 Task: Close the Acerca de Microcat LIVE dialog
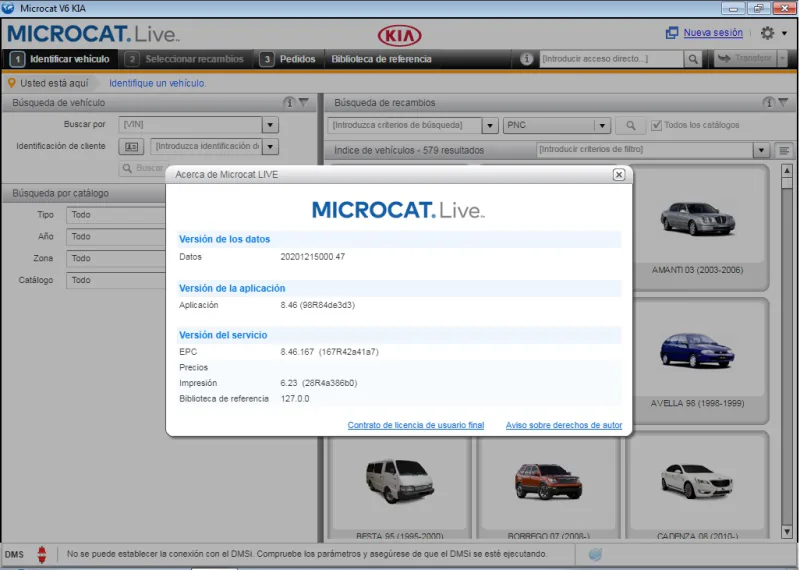click(x=618, y=174)
